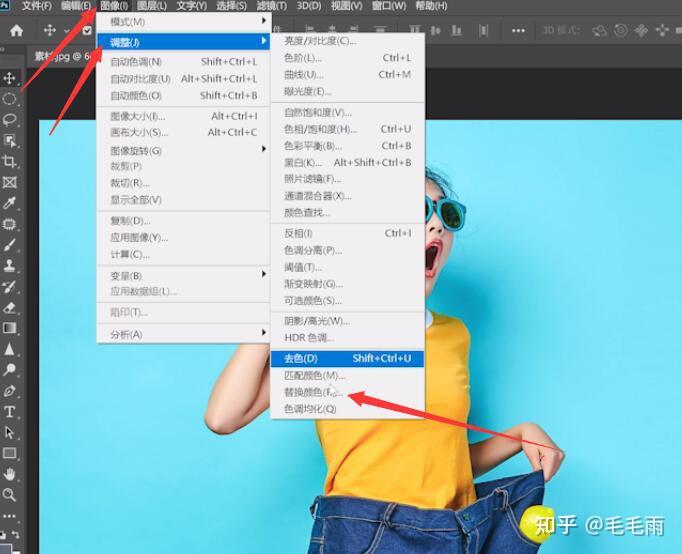Swap foreground and background colors
The width and height of the screenshot is (682, 554).
click(x=16, y=534)
